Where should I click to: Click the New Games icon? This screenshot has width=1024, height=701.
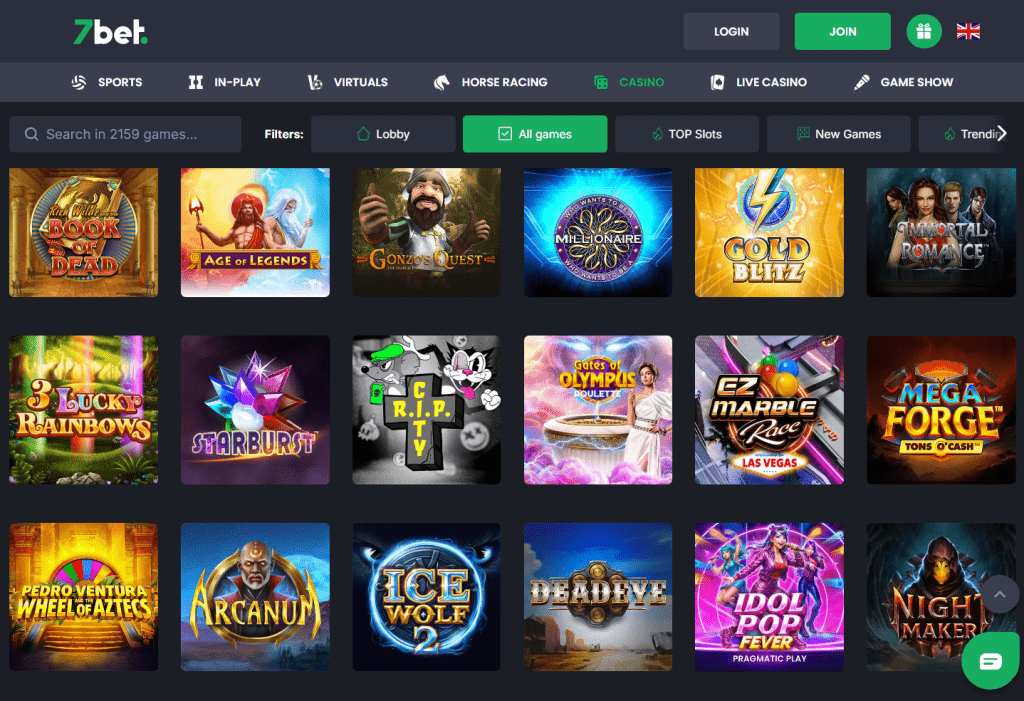tap(803, 134)
